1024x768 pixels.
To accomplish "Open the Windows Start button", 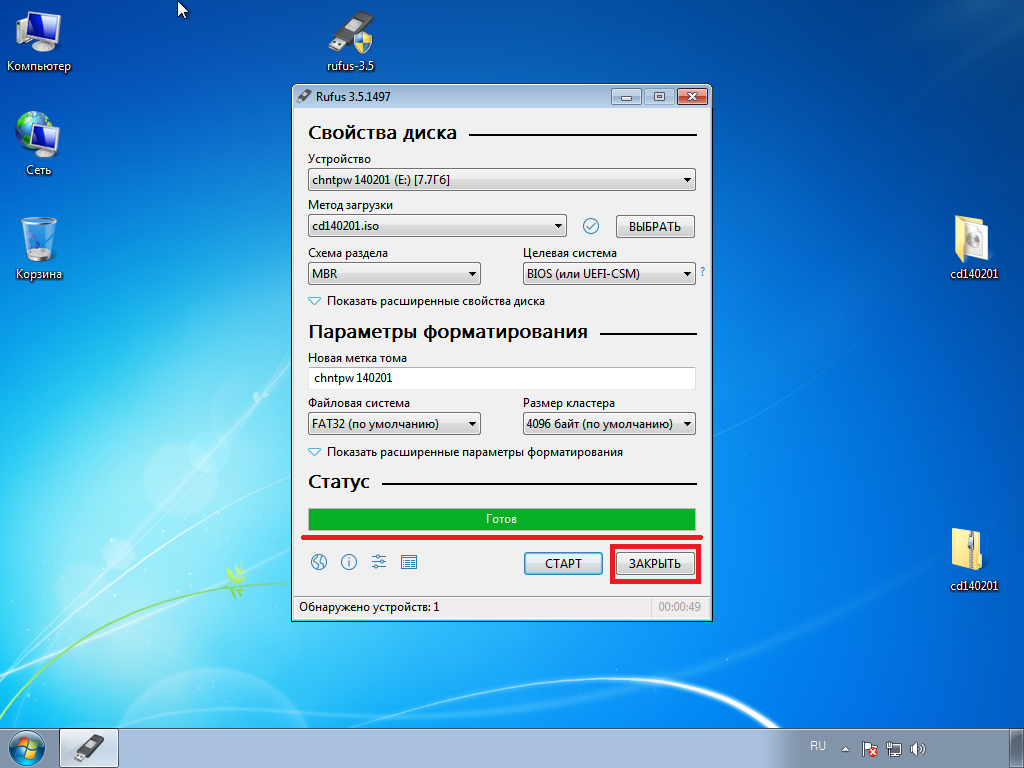I will [x=27, y=748].
